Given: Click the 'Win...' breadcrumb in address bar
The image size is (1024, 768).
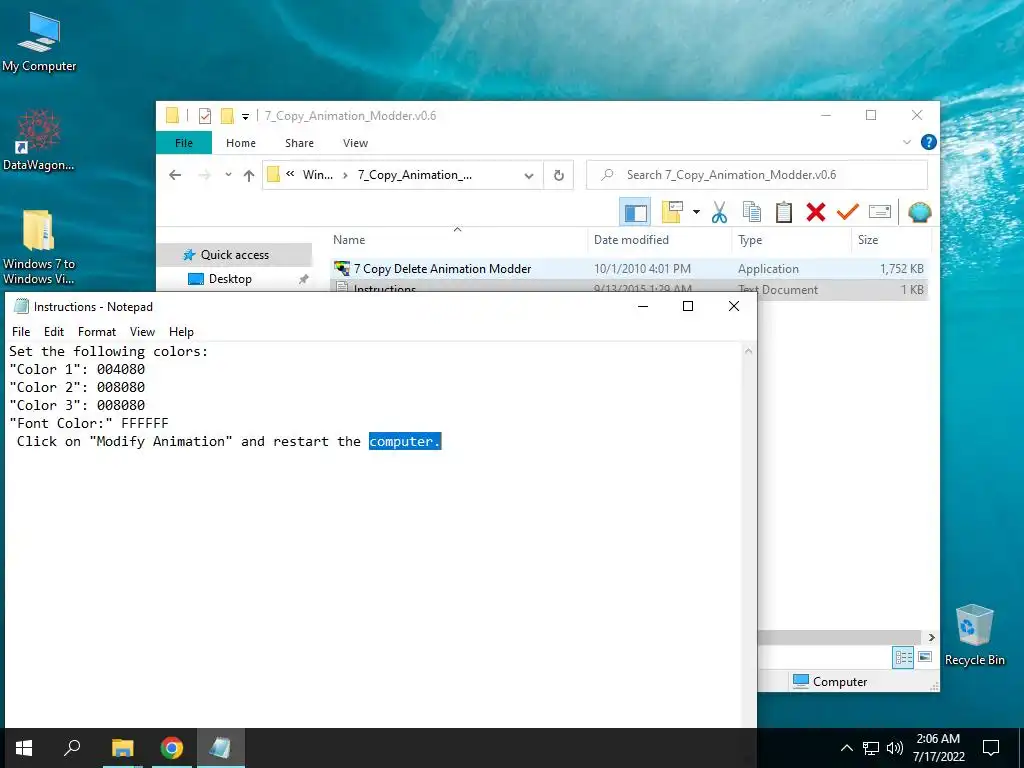Looking at the screenshot, I should [317, 175].
